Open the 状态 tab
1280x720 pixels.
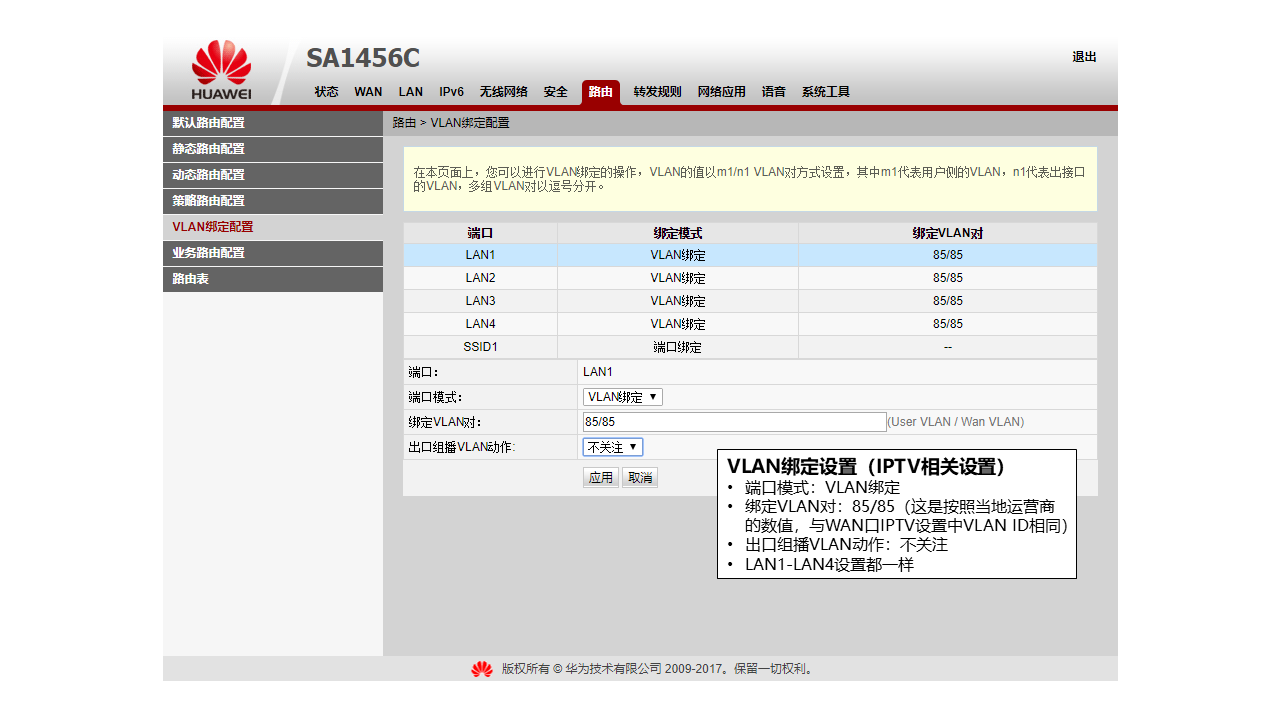[x=326, y=92]
